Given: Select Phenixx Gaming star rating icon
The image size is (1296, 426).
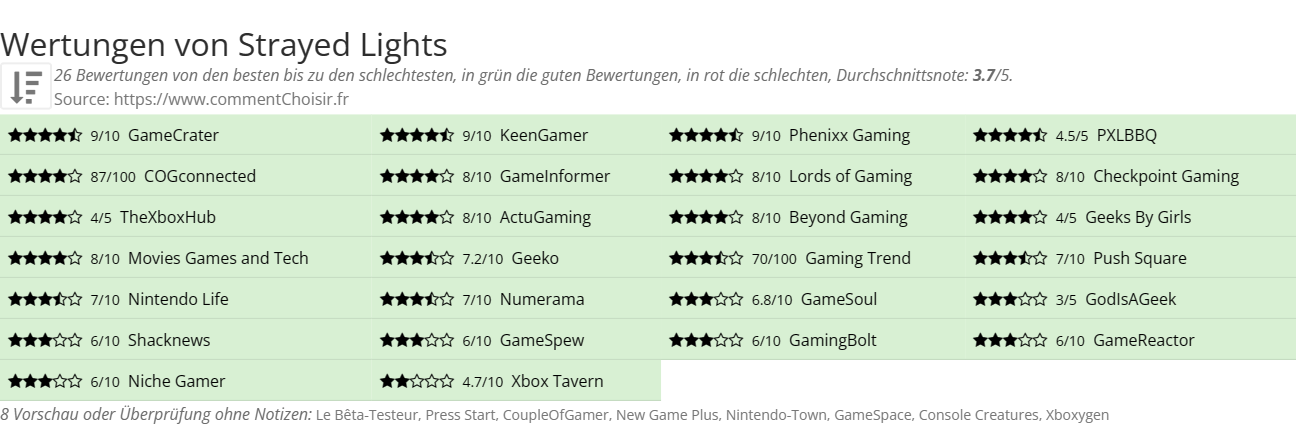Looking at the screenshot, I should coord(706,135).
